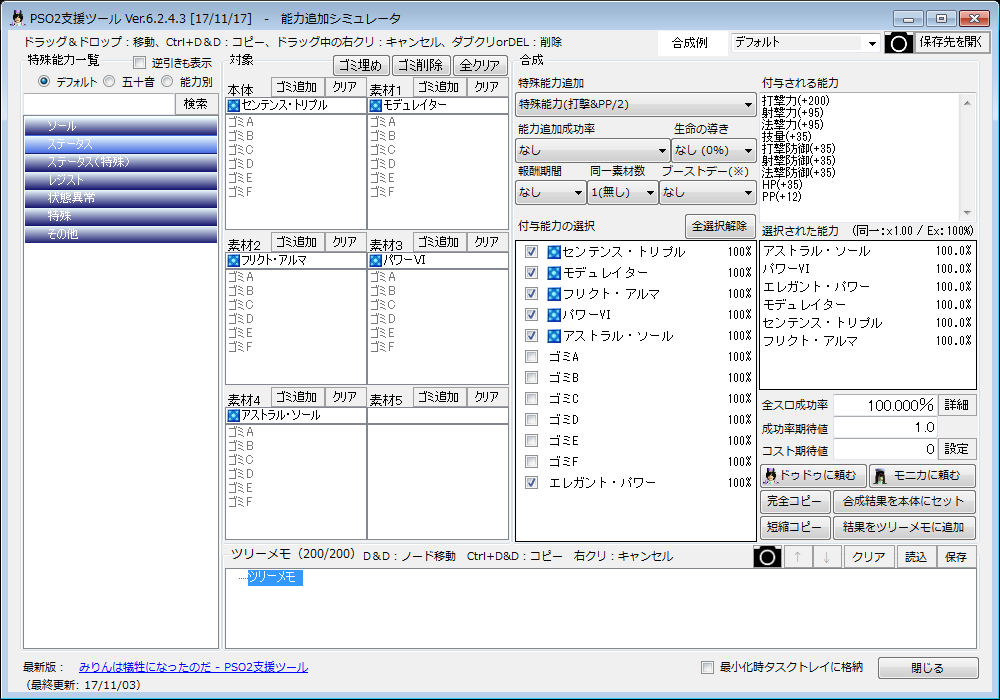Select the ソール category in the ability list

click(120, 126)
